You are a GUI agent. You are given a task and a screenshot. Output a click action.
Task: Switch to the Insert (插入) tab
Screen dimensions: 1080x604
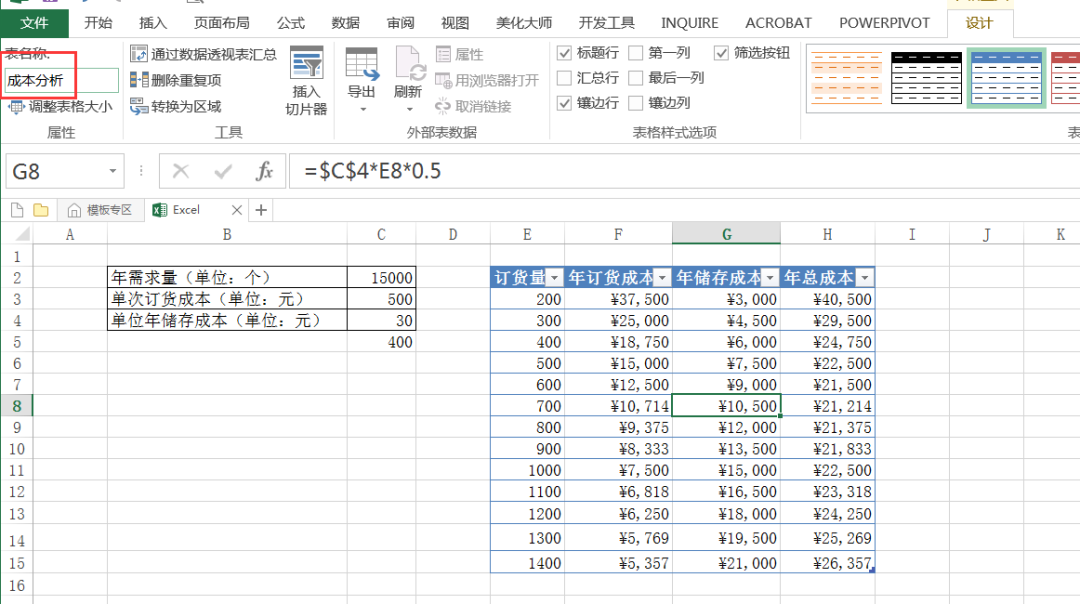pos(153,23)
